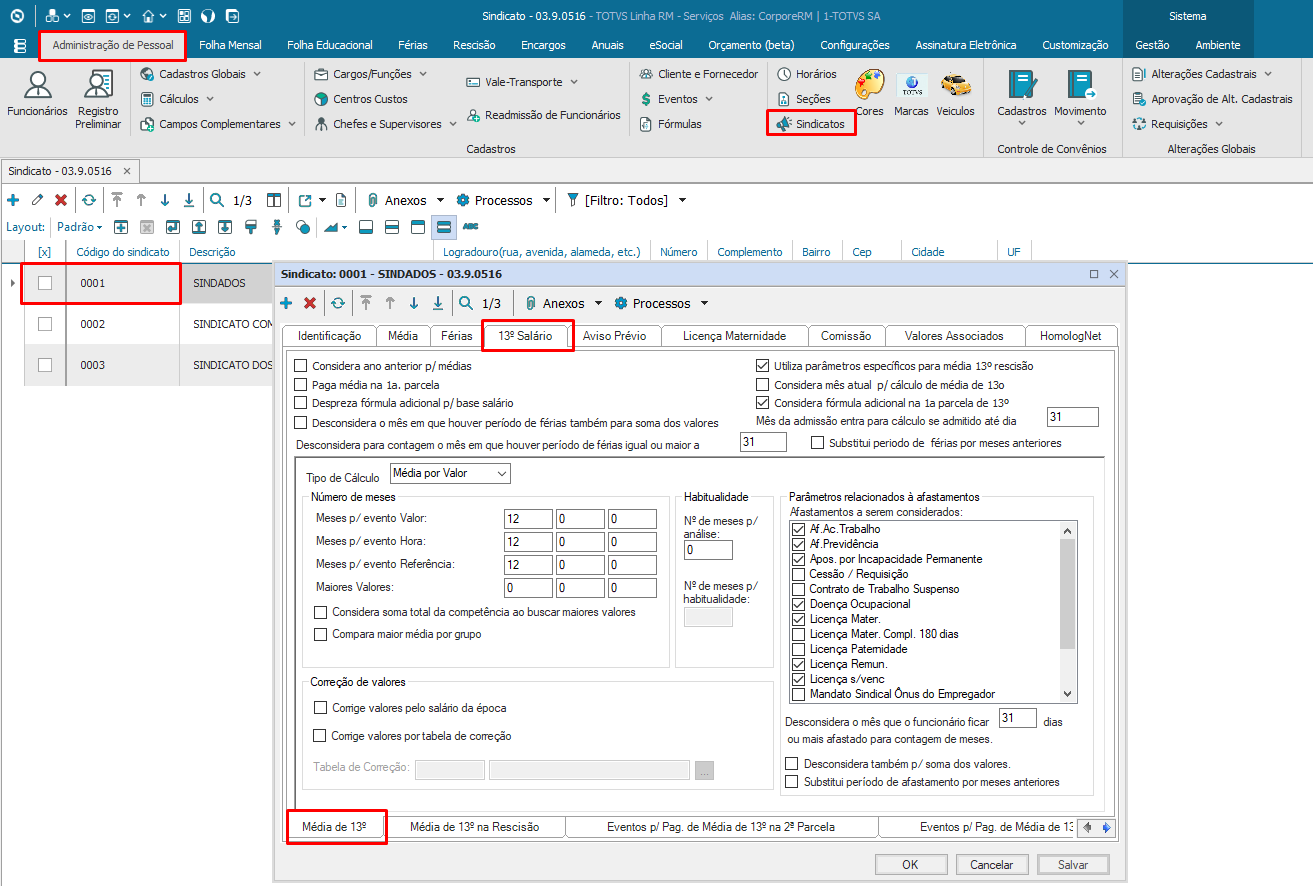Expand Campos Complementares menu
Viewport: 1313px width, 886px height.
292,124
